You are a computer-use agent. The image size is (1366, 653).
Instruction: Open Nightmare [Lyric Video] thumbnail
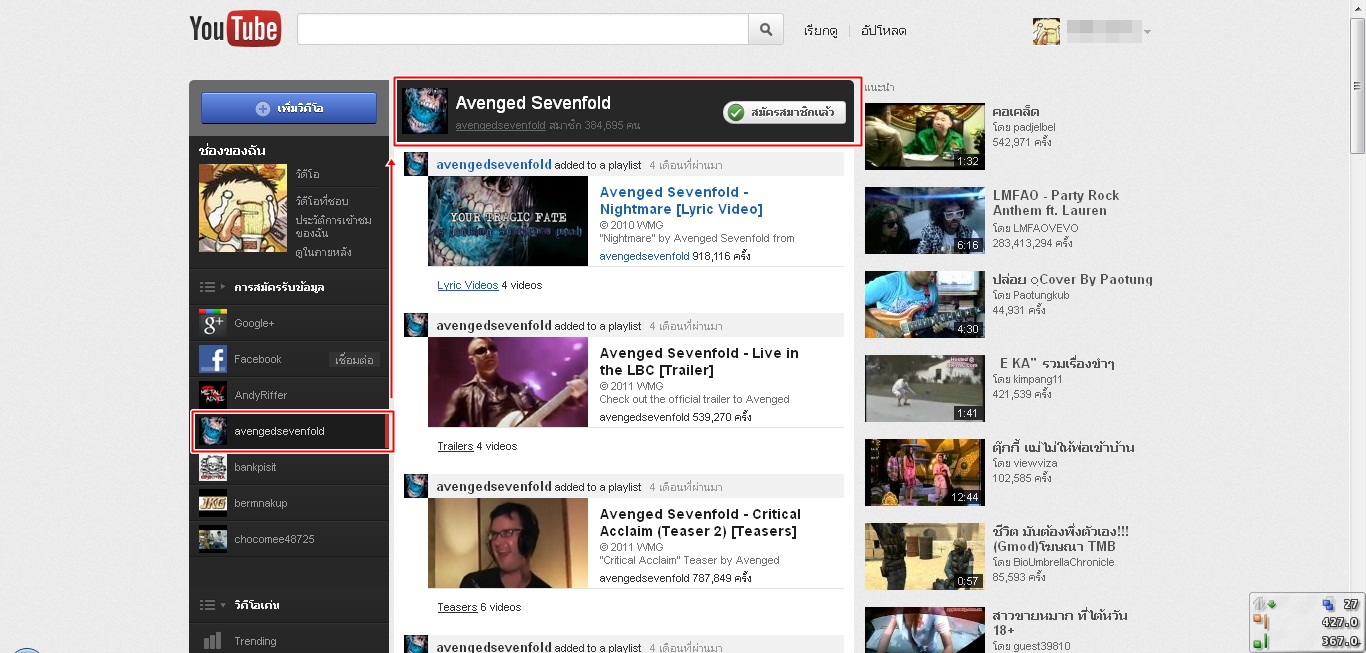508,221
